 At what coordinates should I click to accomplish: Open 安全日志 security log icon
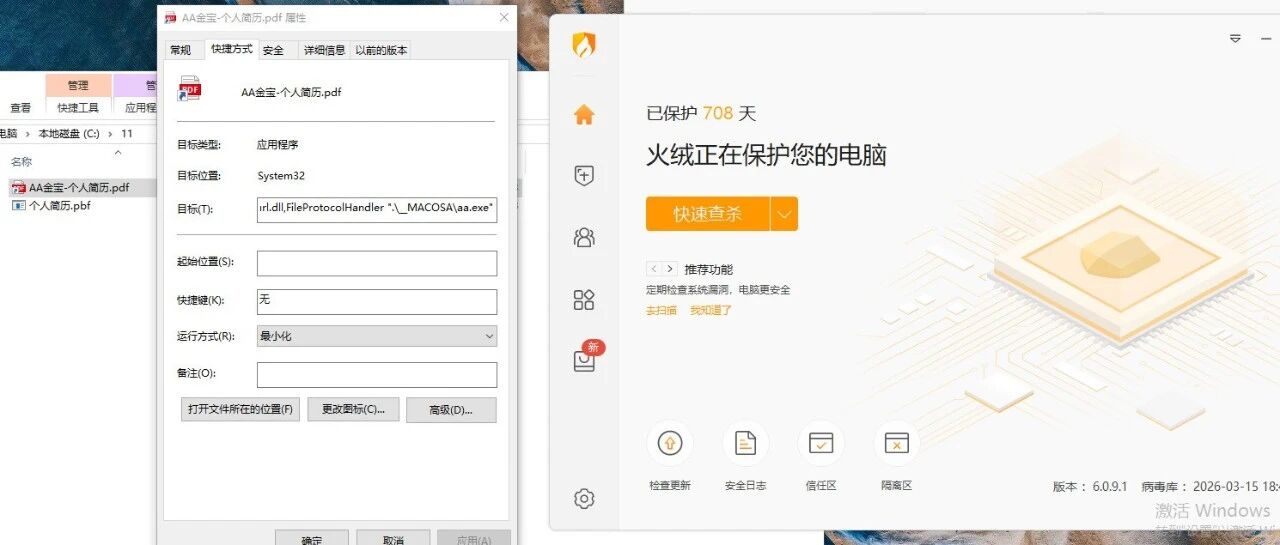pos(745,443)
